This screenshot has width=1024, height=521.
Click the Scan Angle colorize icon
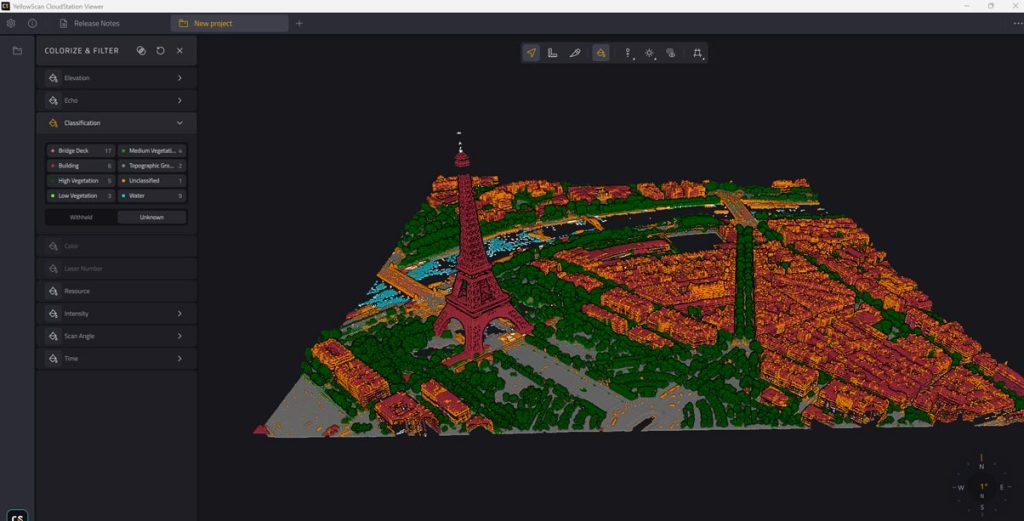[53, 336]
